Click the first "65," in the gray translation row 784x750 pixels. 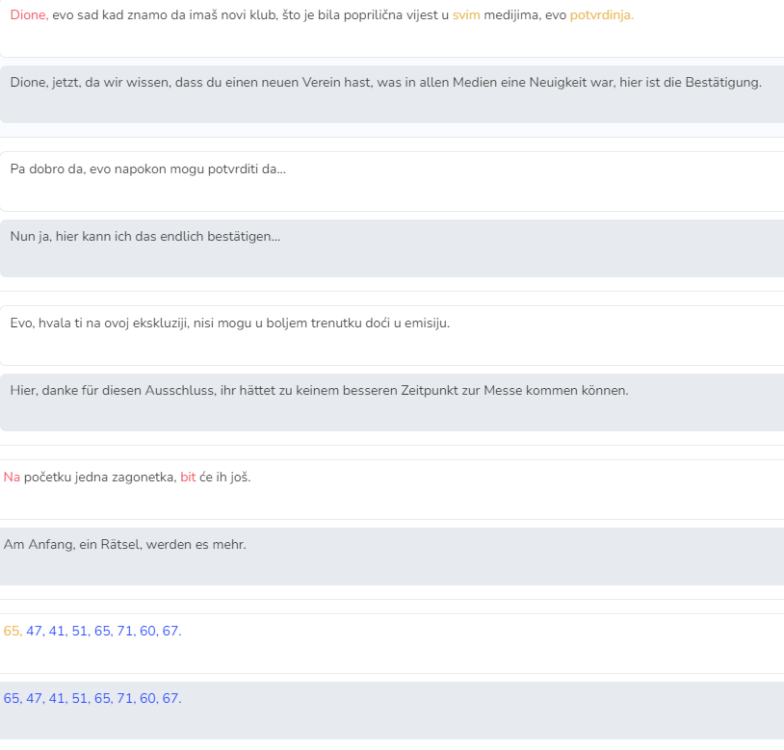[13, 698]
